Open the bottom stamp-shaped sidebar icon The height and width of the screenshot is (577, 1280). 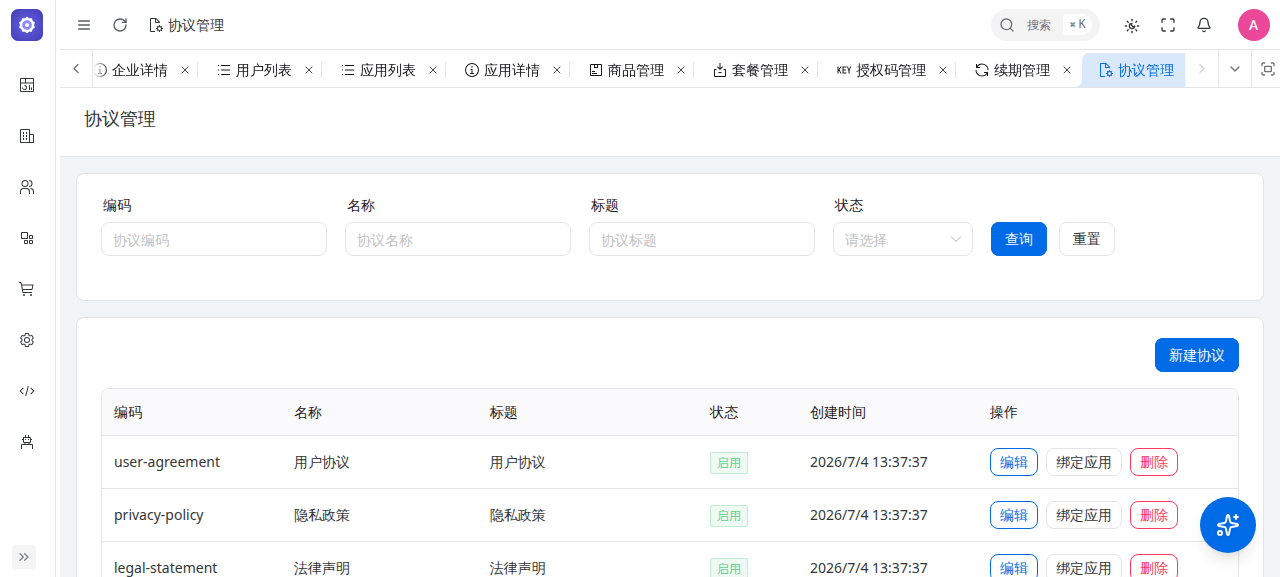coord(27,442)
